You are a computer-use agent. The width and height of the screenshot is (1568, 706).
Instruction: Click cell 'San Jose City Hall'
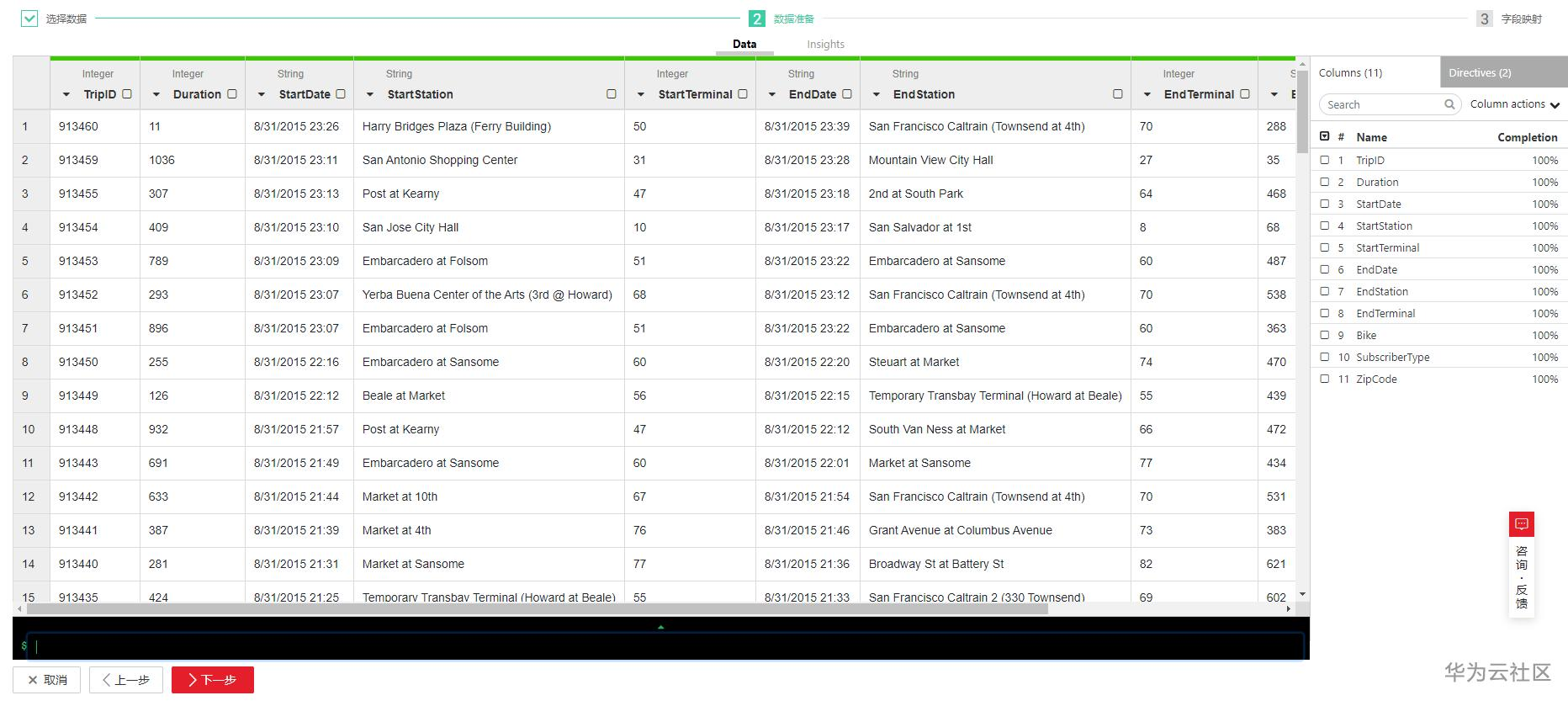tap(411, 227)
